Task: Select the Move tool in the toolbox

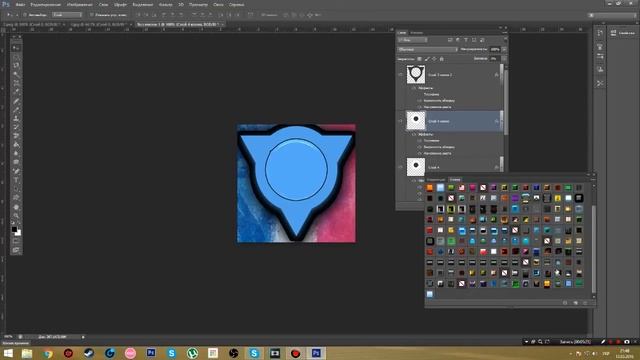Action: pos(16,48)
